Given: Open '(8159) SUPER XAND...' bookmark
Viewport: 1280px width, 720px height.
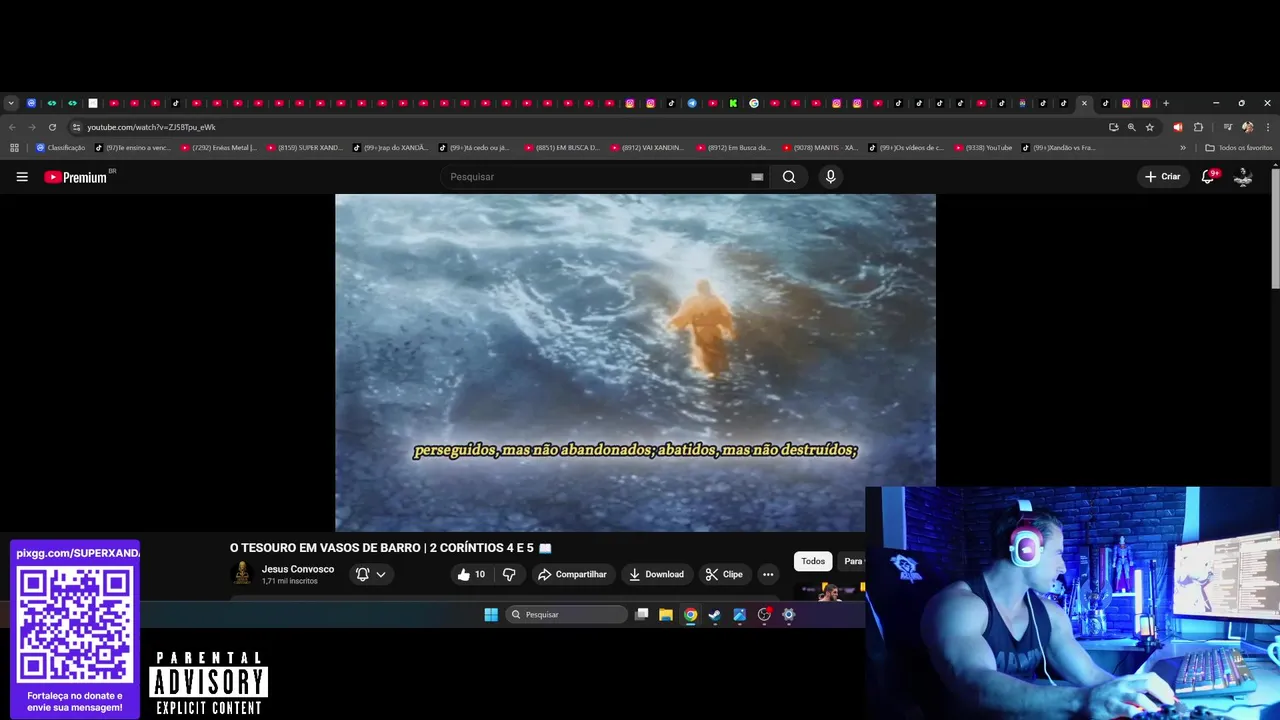Looking at the screenshot, I should (304, 148).
